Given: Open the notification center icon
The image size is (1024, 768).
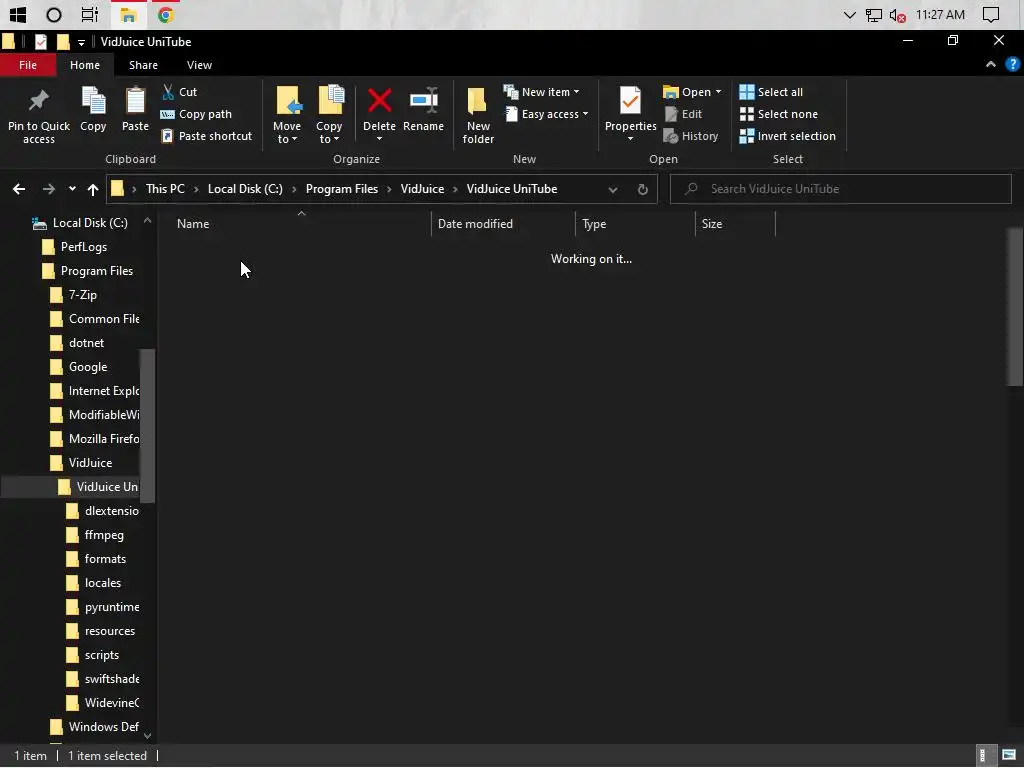Looking at the screenshot, I should pos(991,14).
